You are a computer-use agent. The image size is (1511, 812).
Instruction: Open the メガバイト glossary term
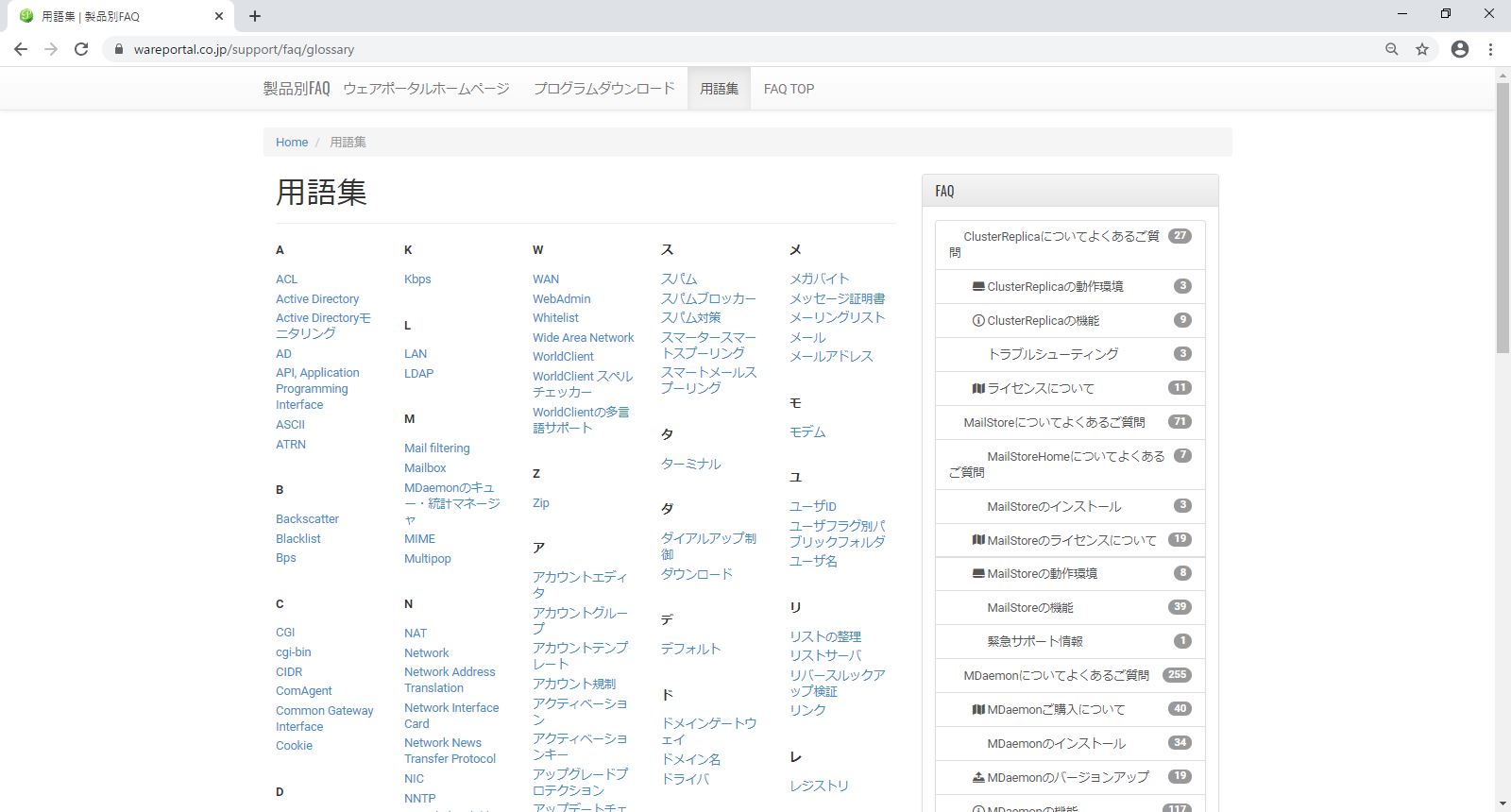point(819,279)
